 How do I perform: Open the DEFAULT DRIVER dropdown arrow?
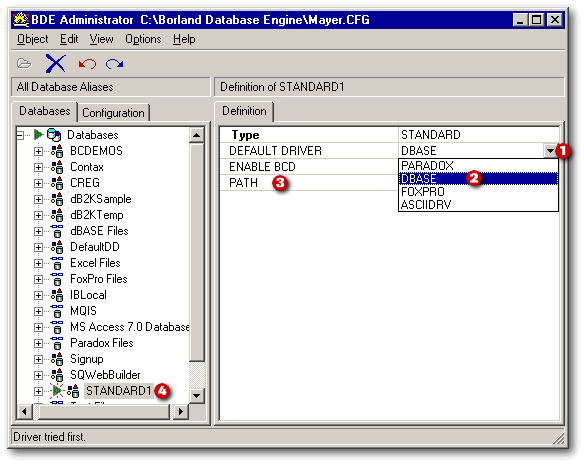(x=550, y=151)
